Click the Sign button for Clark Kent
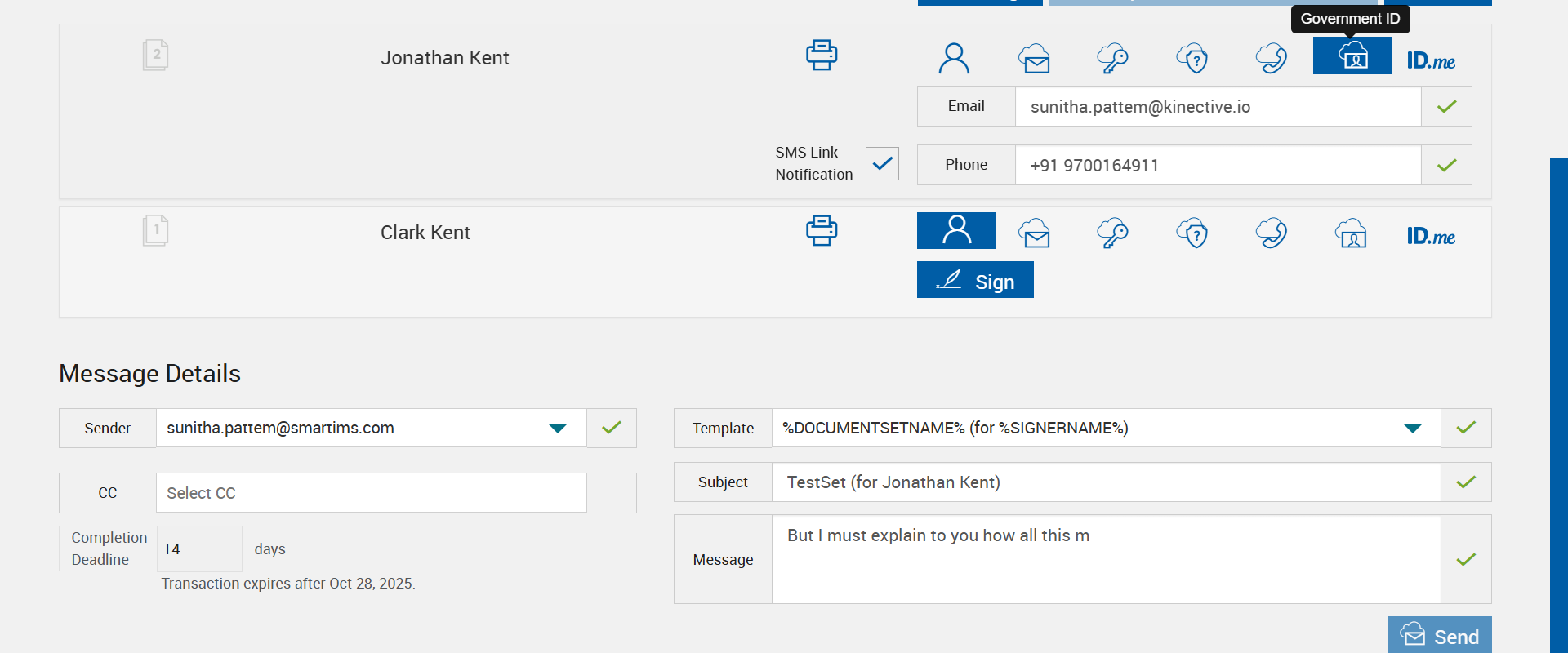The image size is (1568, 653). [975, 280]
